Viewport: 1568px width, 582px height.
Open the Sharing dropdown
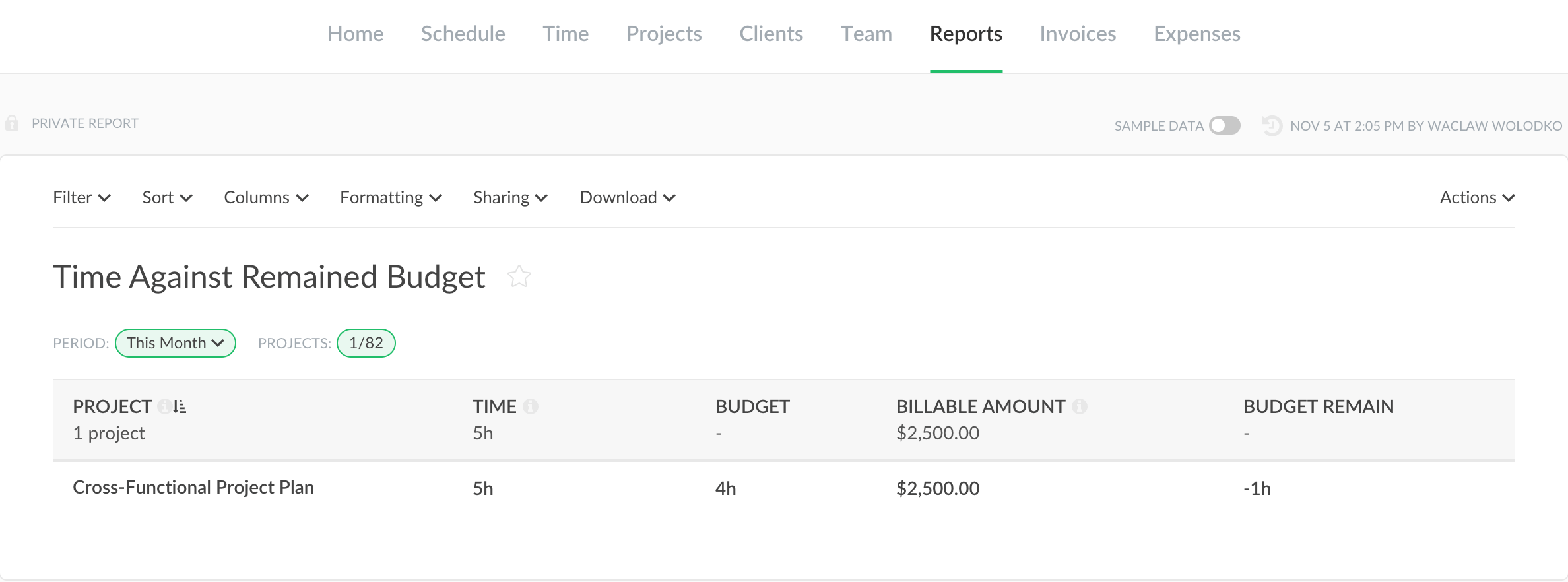[510, 197]
